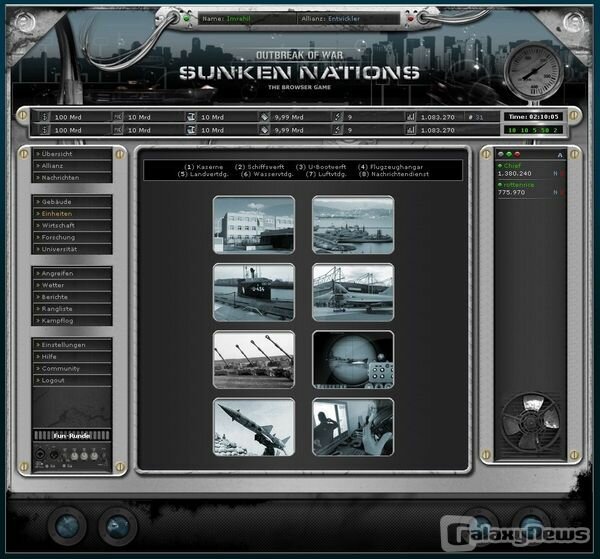Screen dimensions: 600x559
Task: Click the red marker in Chief's row
Action: coord(562,173)
